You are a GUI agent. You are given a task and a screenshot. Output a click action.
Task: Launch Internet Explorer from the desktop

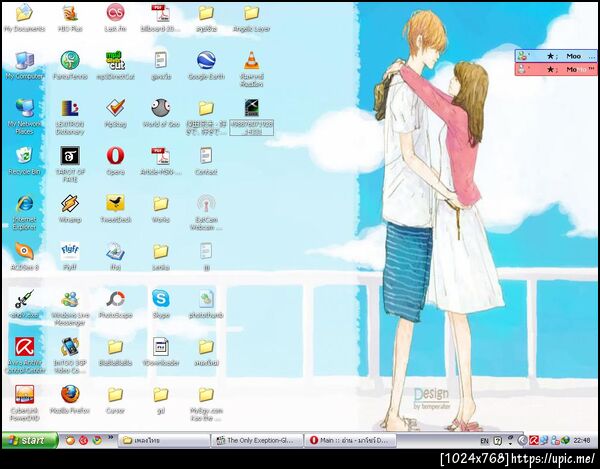pos(24,212)
